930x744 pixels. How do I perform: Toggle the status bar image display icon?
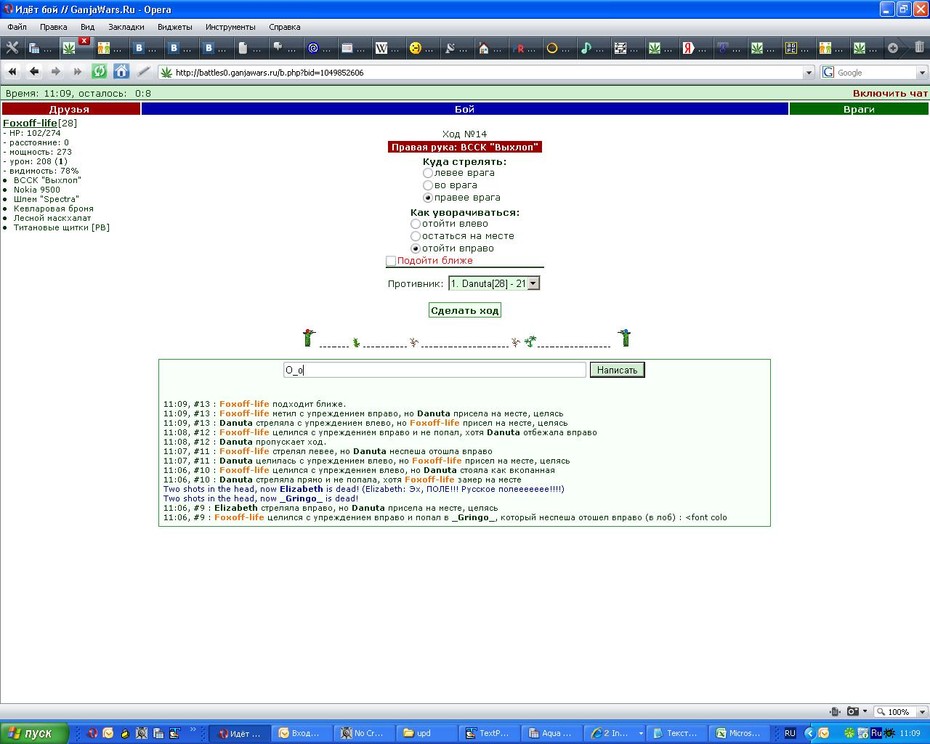click(853, 711)
